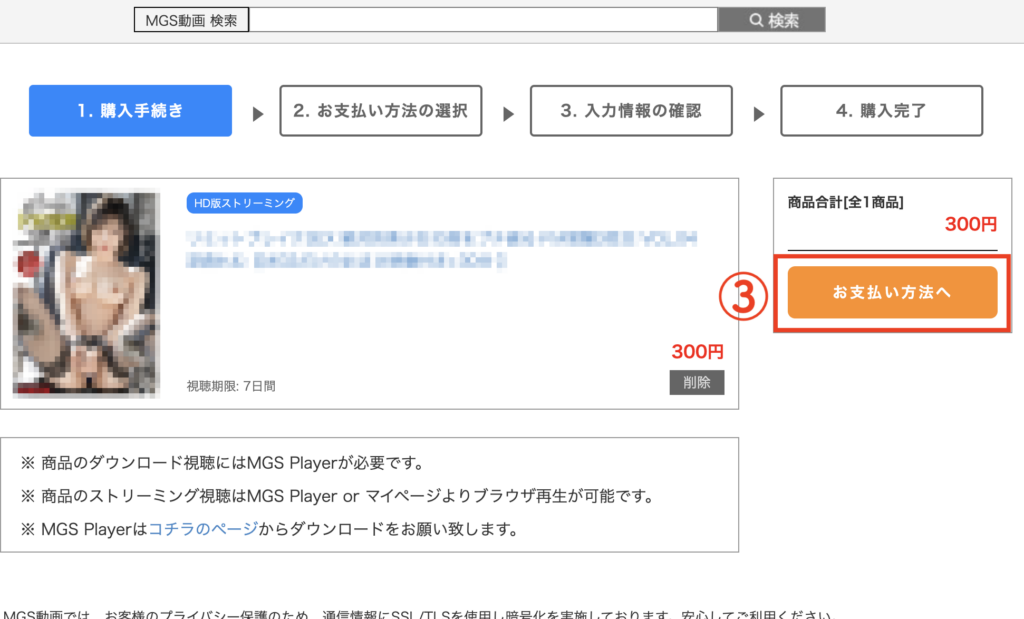Open the blurred product title link

pos(440,250)
